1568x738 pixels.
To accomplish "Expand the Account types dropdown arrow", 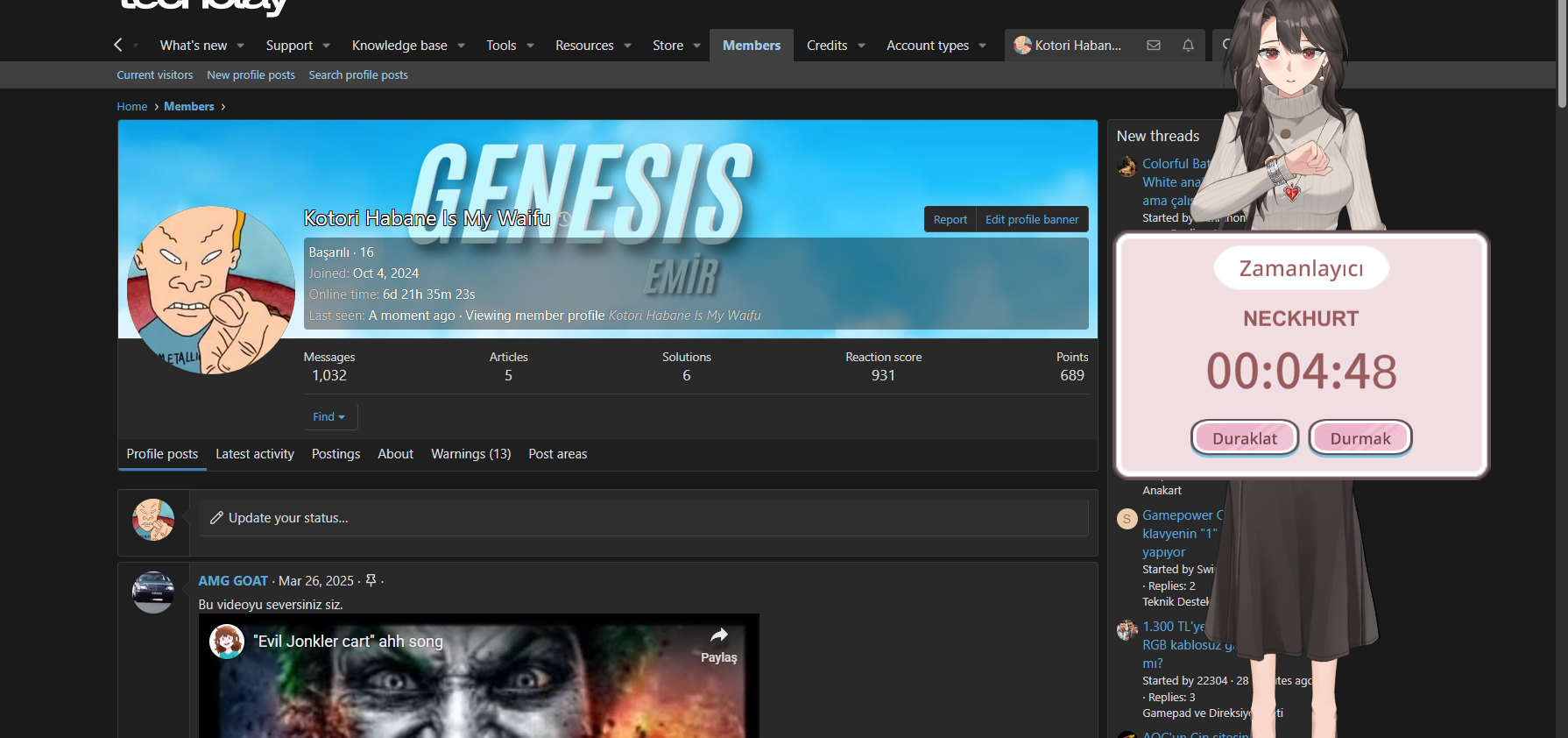I will click(x=982, y=46).
